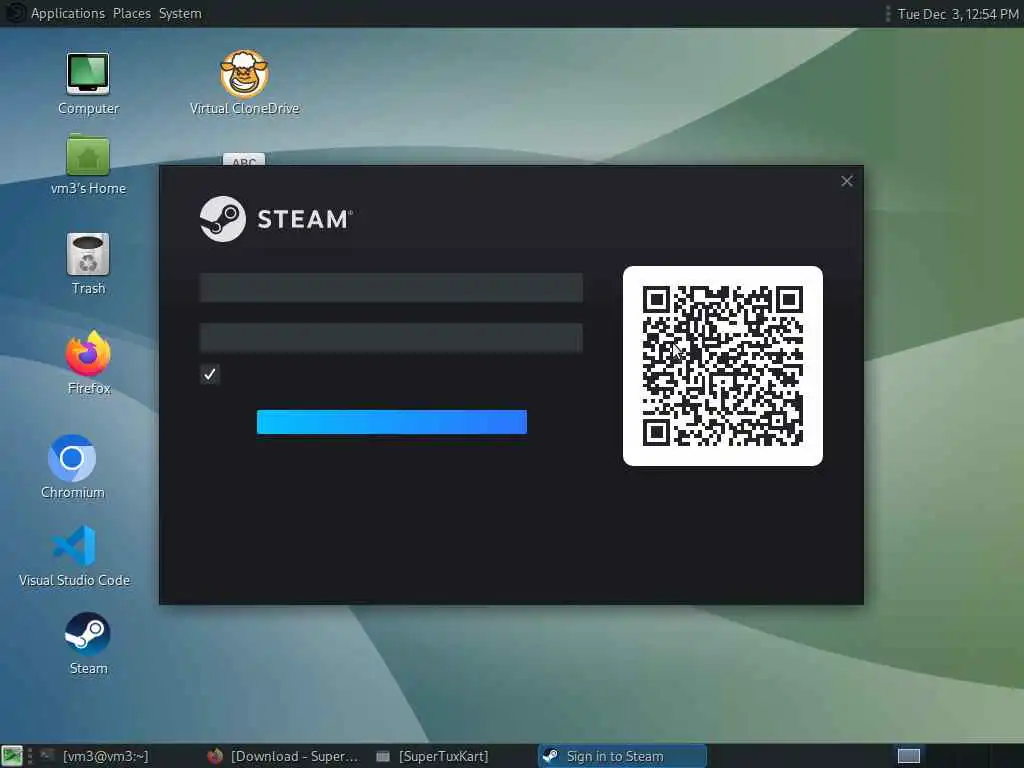This screenshot has height=768, width=1024.
Task: Open the partially hidden ABC desktop icon
Action: [x=244, y=160]
